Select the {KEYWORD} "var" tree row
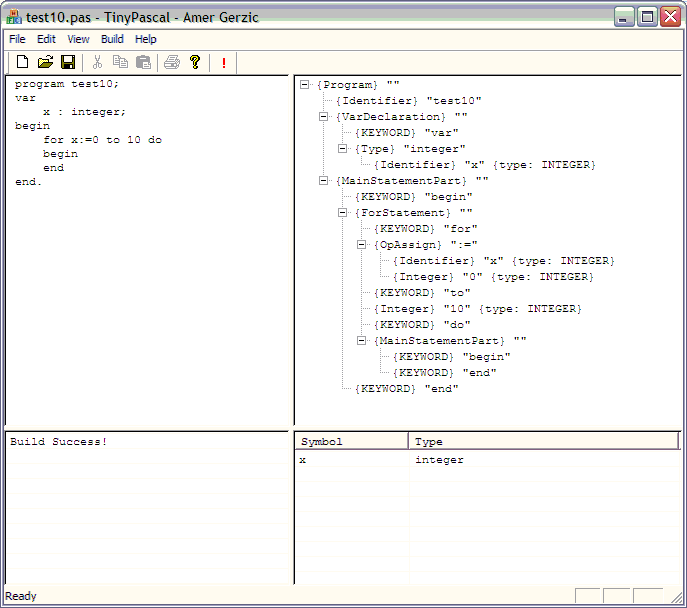The image size is (687, 608). pyautogui.click(x=407, y=133)
